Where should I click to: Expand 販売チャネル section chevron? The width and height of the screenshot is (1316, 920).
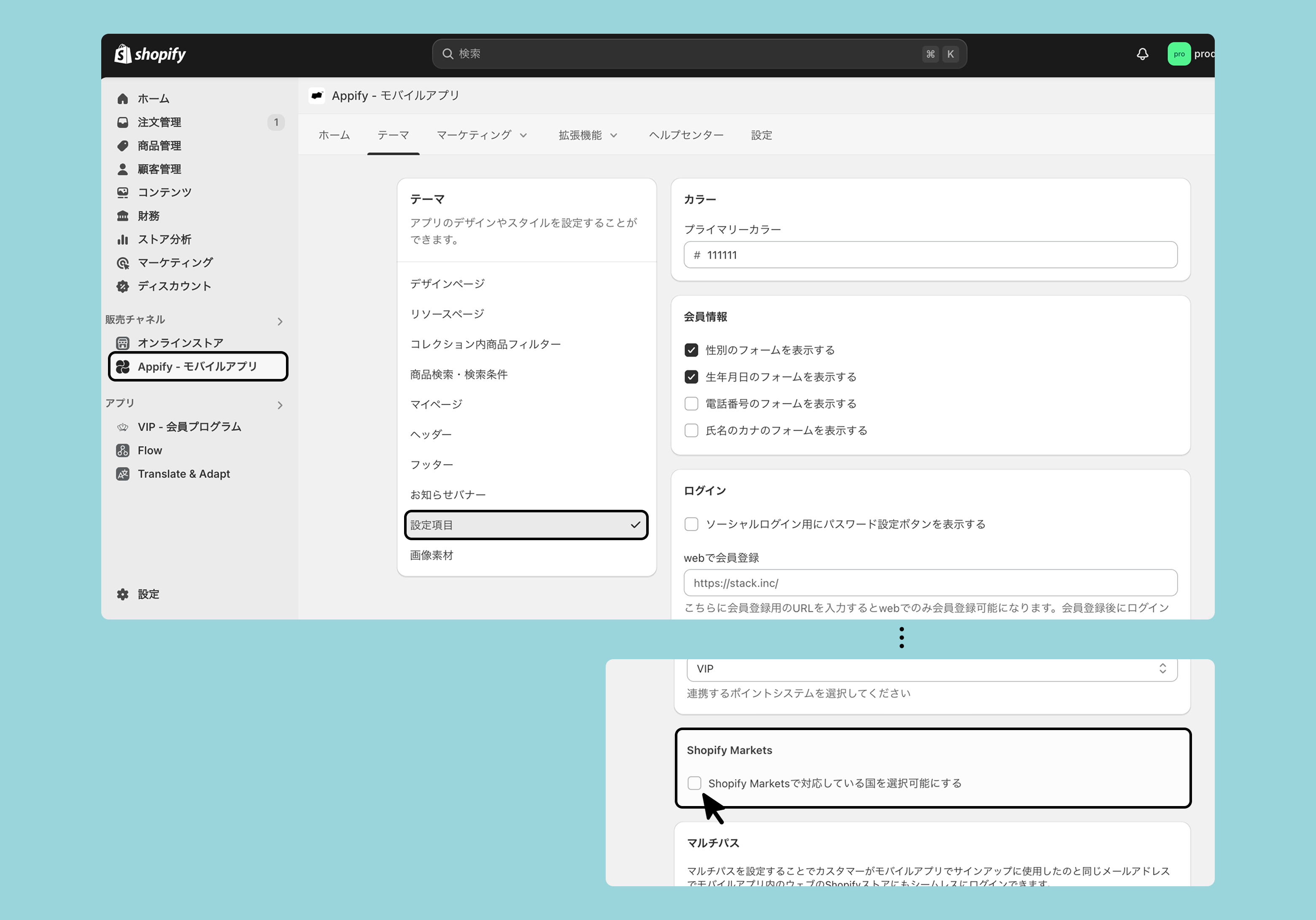click(x=280, y=321)
